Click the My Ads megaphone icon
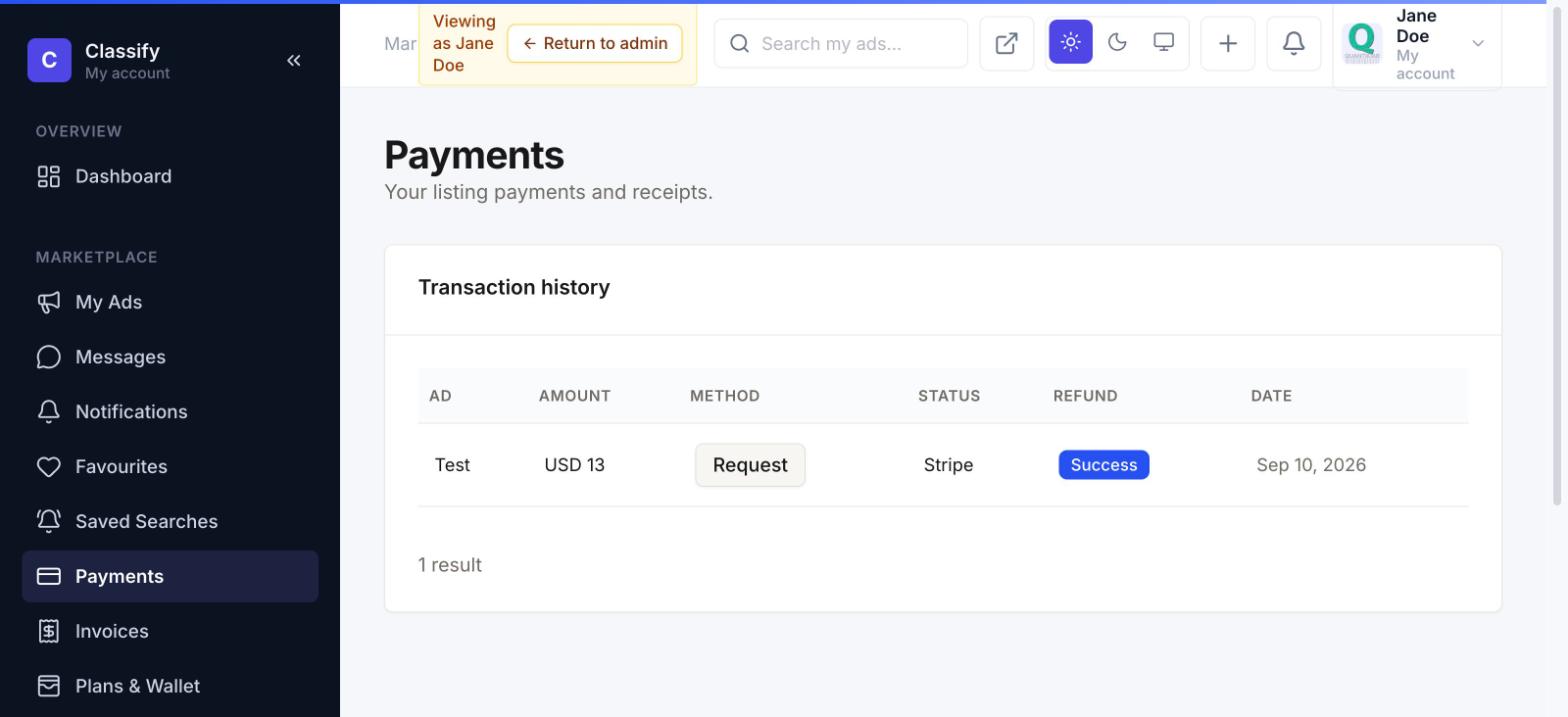The image size is (1568, 717). click(48, 302)
